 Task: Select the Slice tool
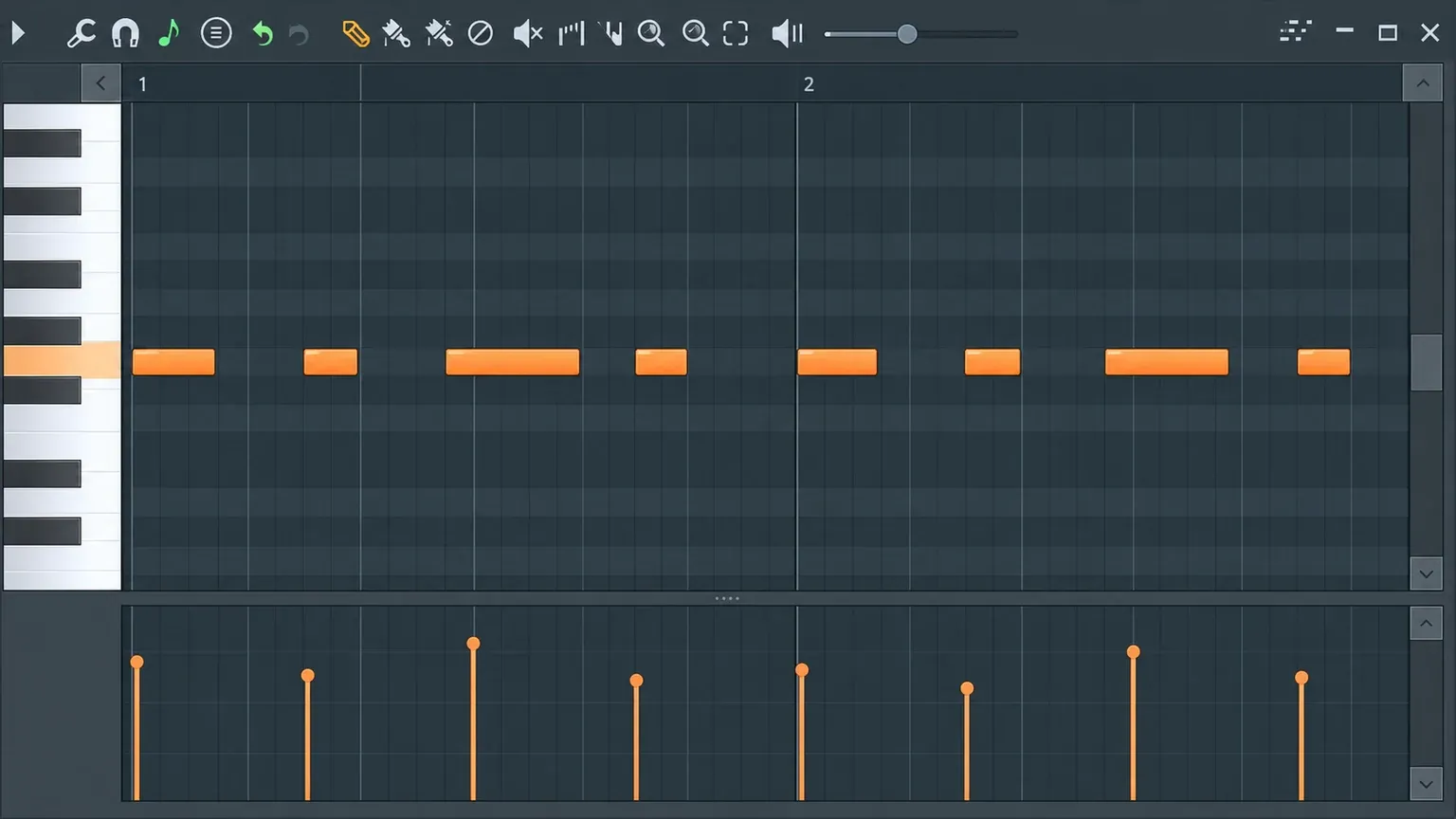pyautogui.click(x=571, y=34)
